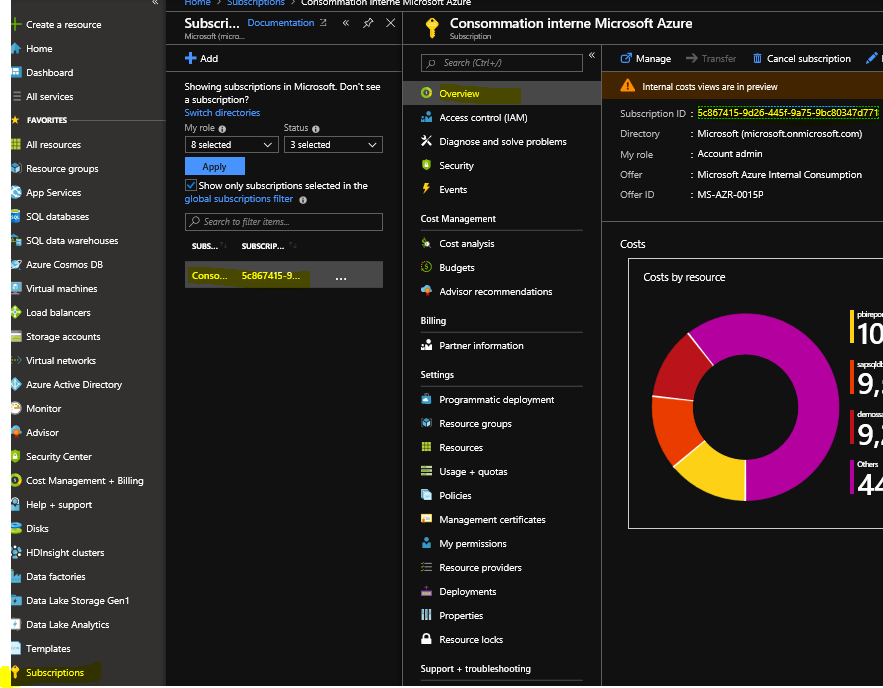Click the Subscriptions breadcrumb link
The image size is (883, 688).
click(x=256, y=3)
